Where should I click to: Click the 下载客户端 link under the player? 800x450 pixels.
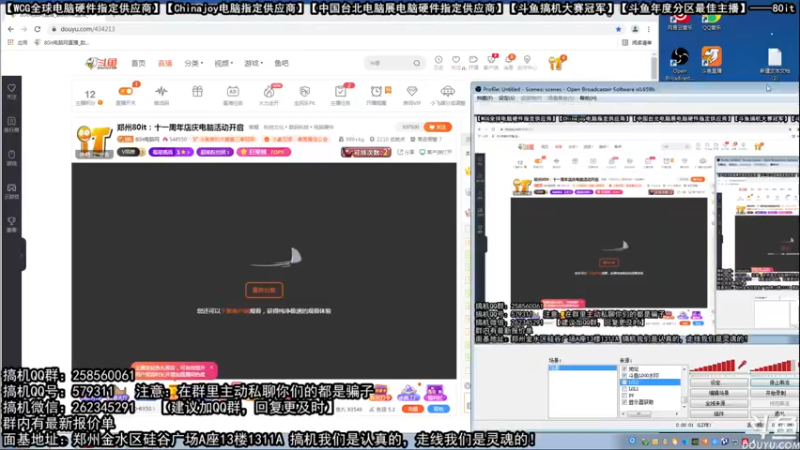[x=235, y=311]
